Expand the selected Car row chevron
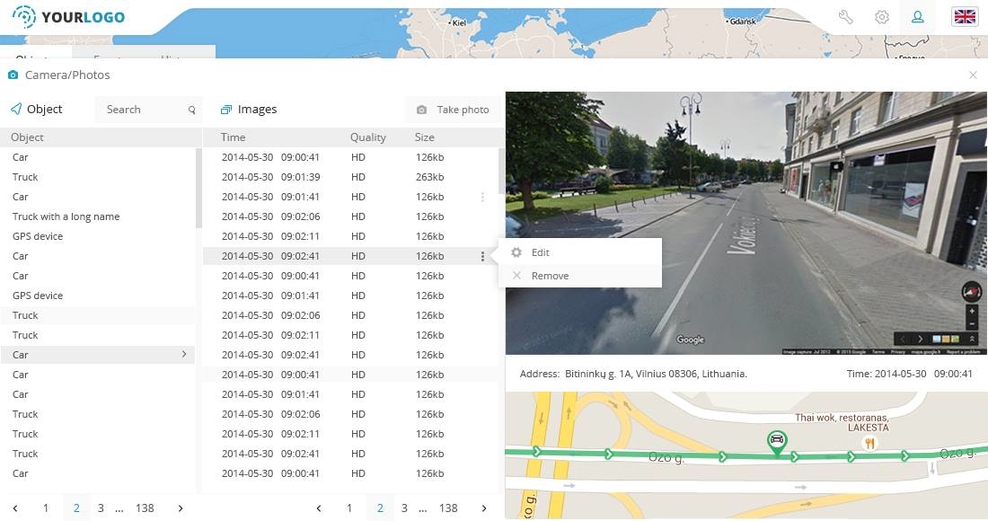This screenshot has width=988, height=521. coord(184,354)
